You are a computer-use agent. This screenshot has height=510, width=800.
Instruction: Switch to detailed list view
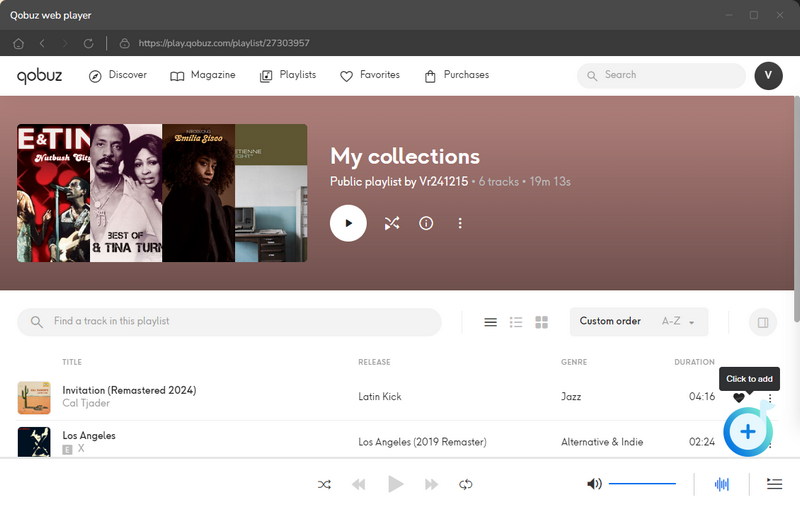click(x=516, y=322)
